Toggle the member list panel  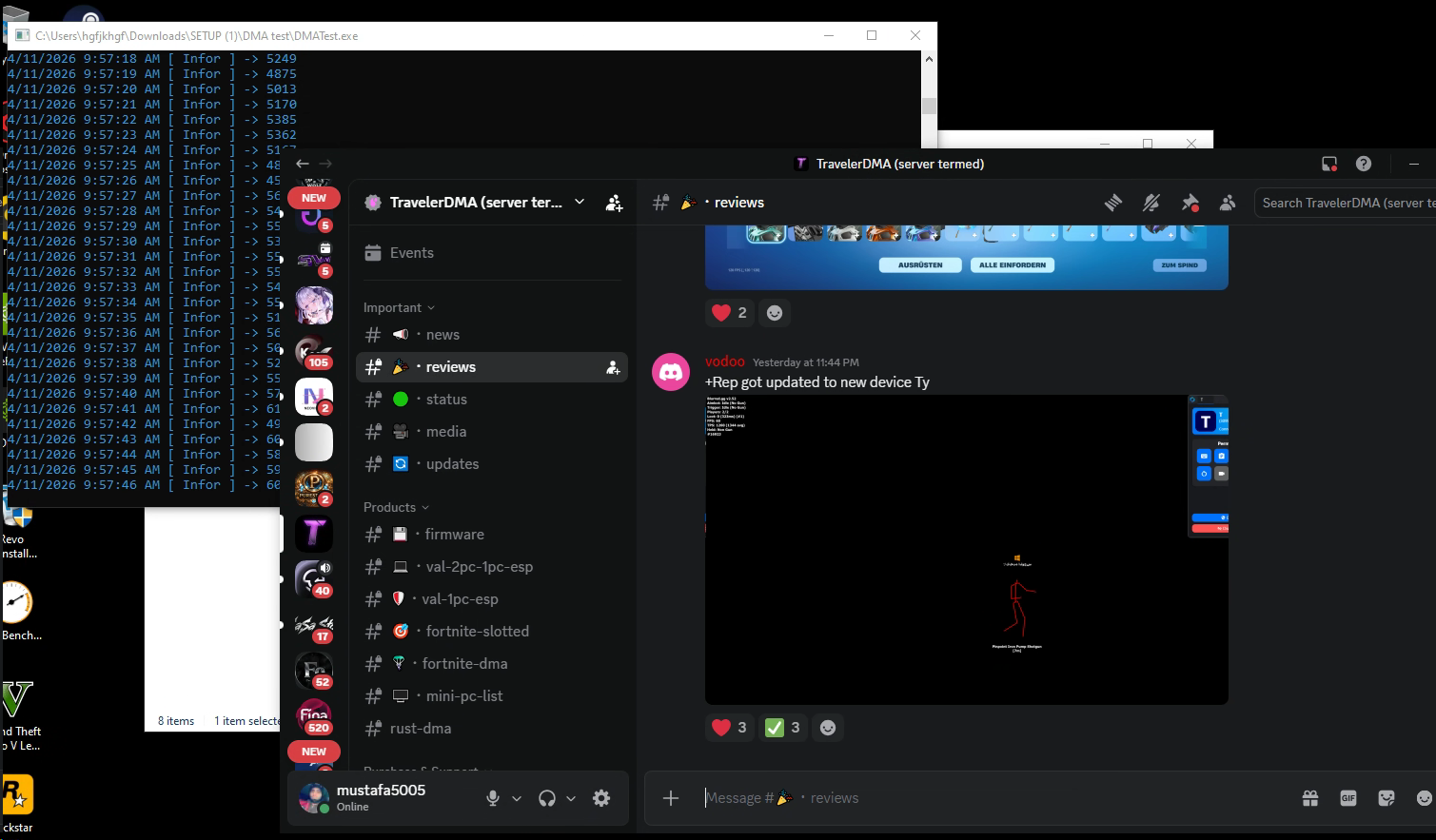click(x=1228, y=203)
